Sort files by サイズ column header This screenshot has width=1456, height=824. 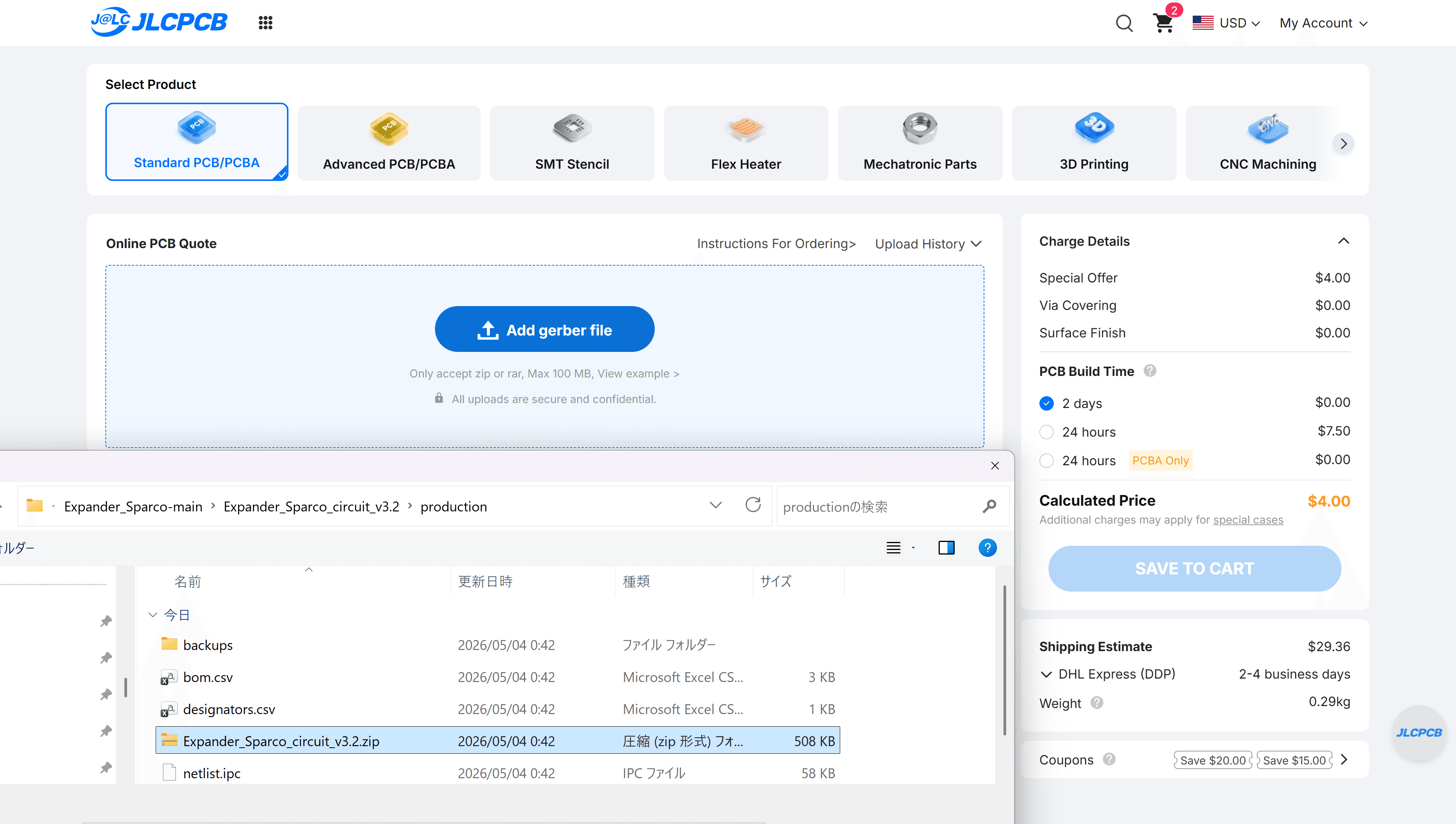point(776,581)
